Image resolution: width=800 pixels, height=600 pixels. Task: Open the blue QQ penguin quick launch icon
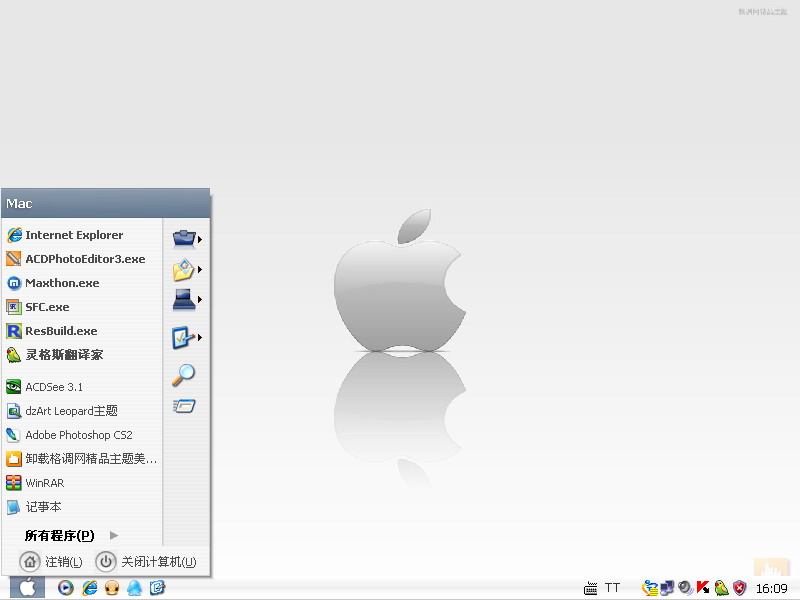point(134,588)
